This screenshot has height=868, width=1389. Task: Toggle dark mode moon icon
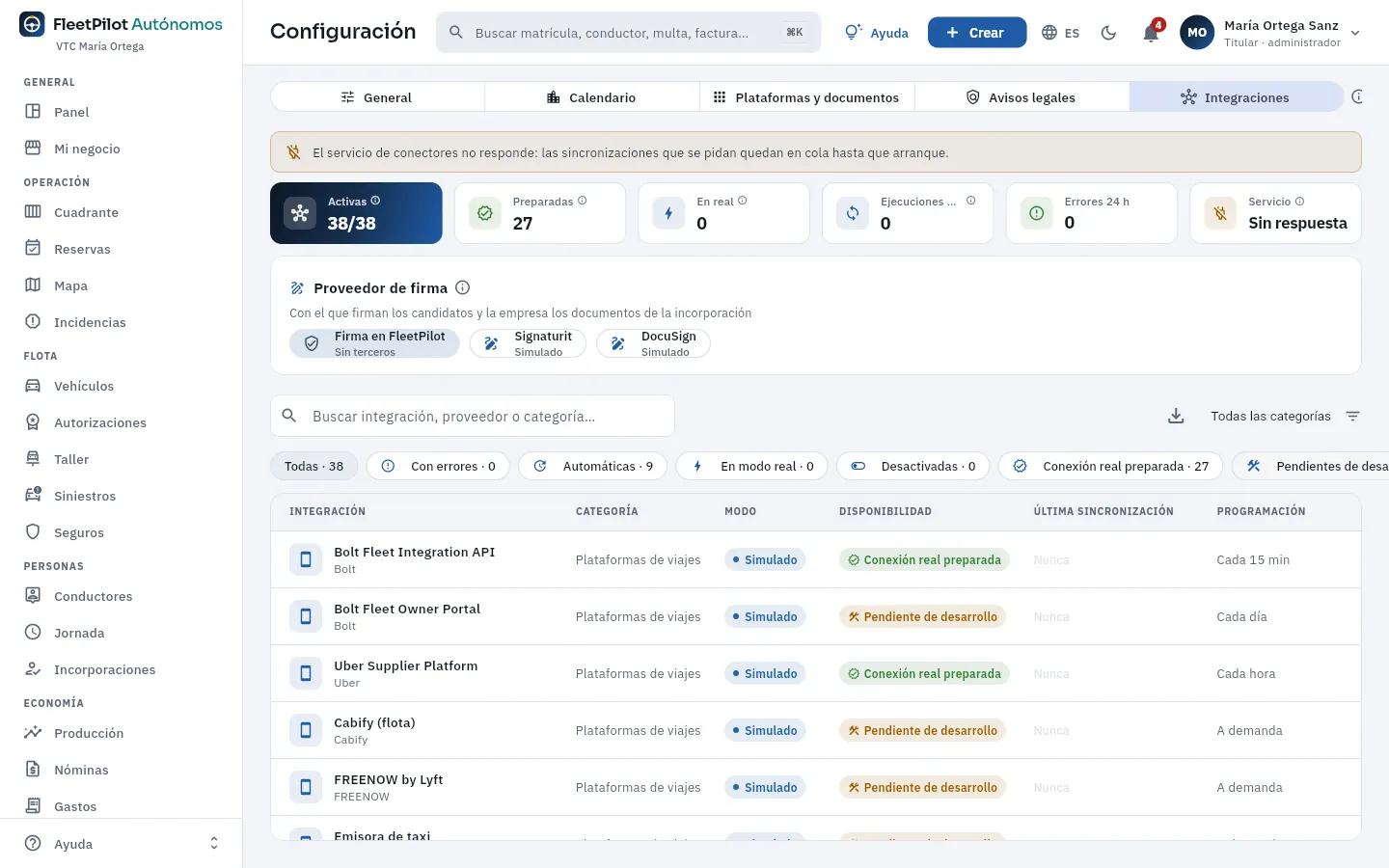tap(1108, 33)
